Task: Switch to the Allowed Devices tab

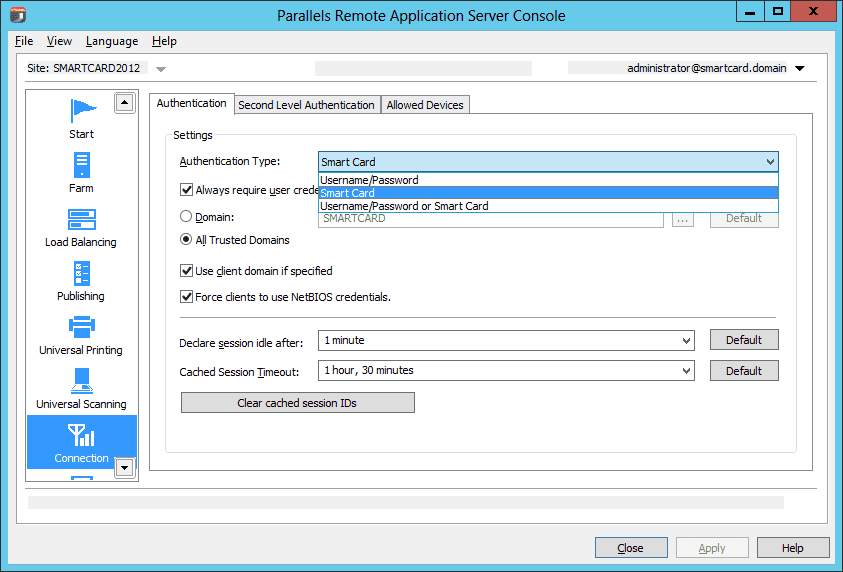Action: click(x=425, y=105)
